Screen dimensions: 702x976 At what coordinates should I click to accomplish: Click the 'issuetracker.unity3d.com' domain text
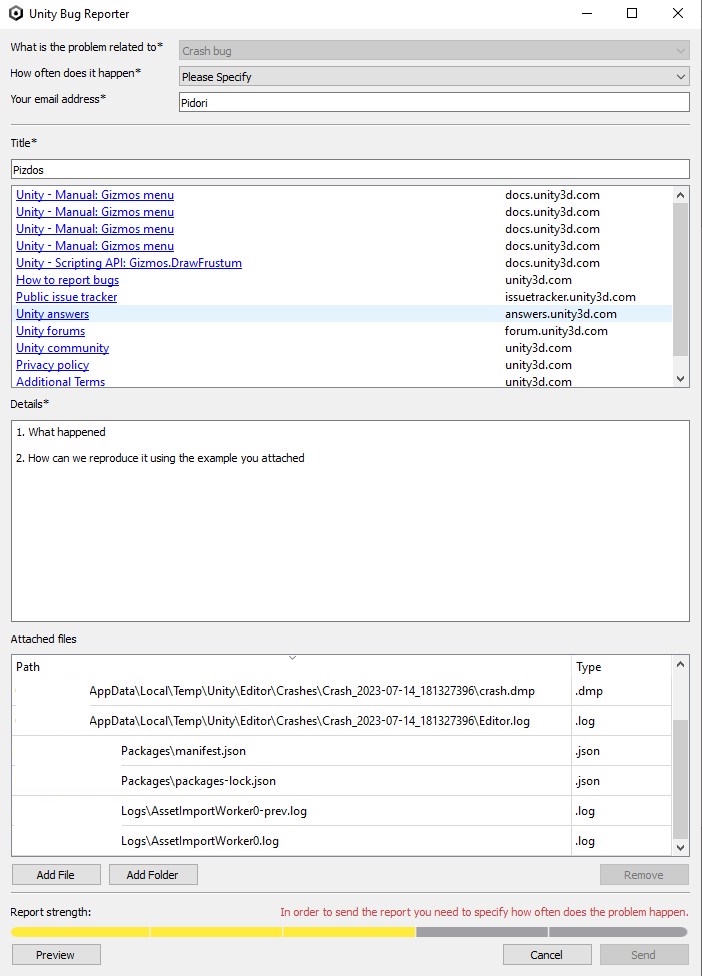pos(570,297)
